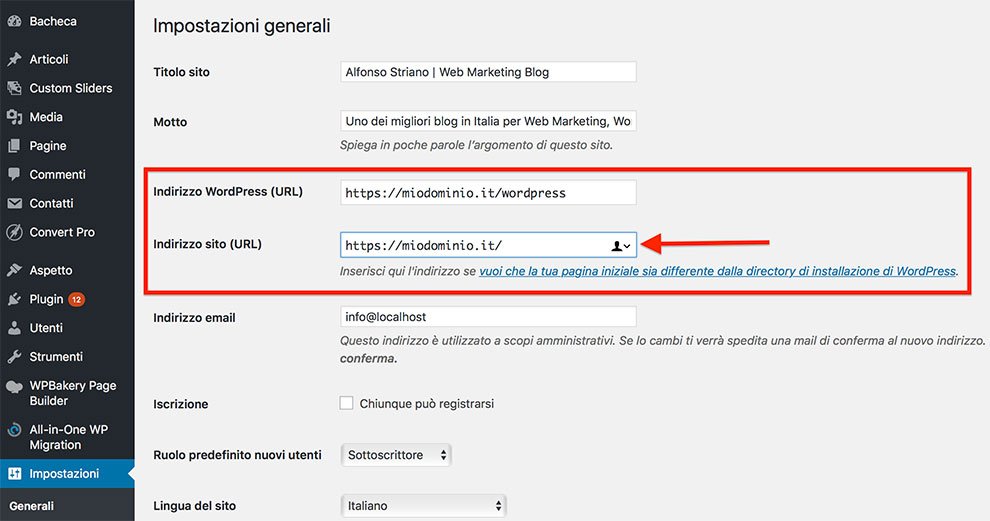Click the Indirizzo sito (URL) field
Viewport: 990px width, 521px height.
[488, 245]
